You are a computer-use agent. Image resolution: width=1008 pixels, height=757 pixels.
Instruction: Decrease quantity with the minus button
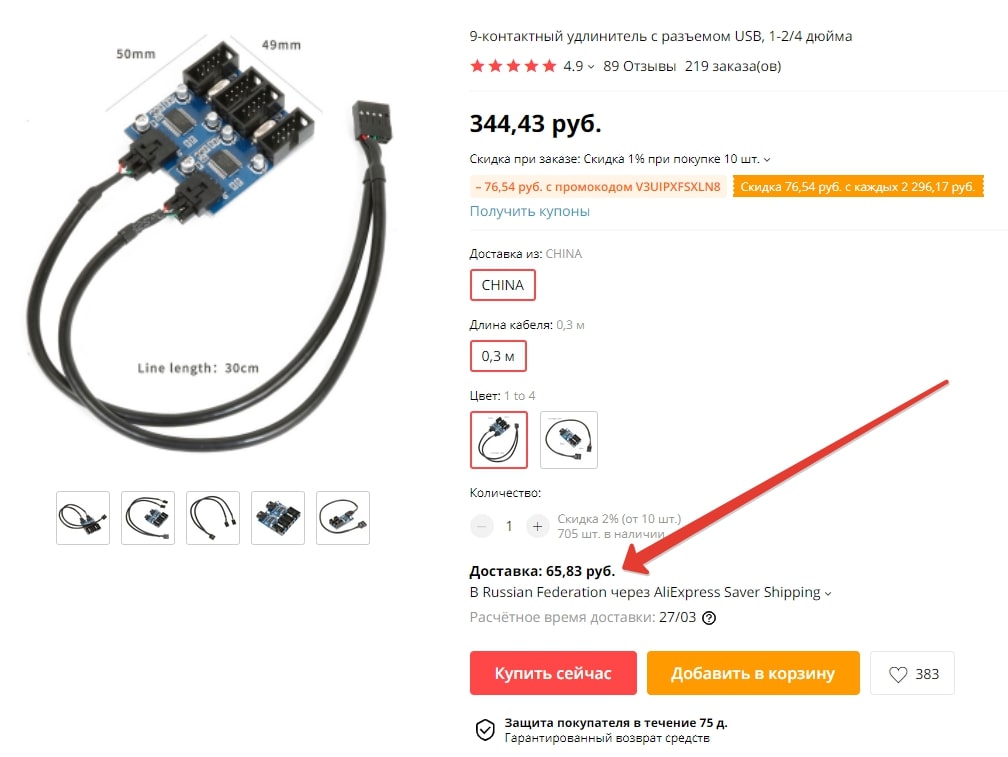coord(481,526)
